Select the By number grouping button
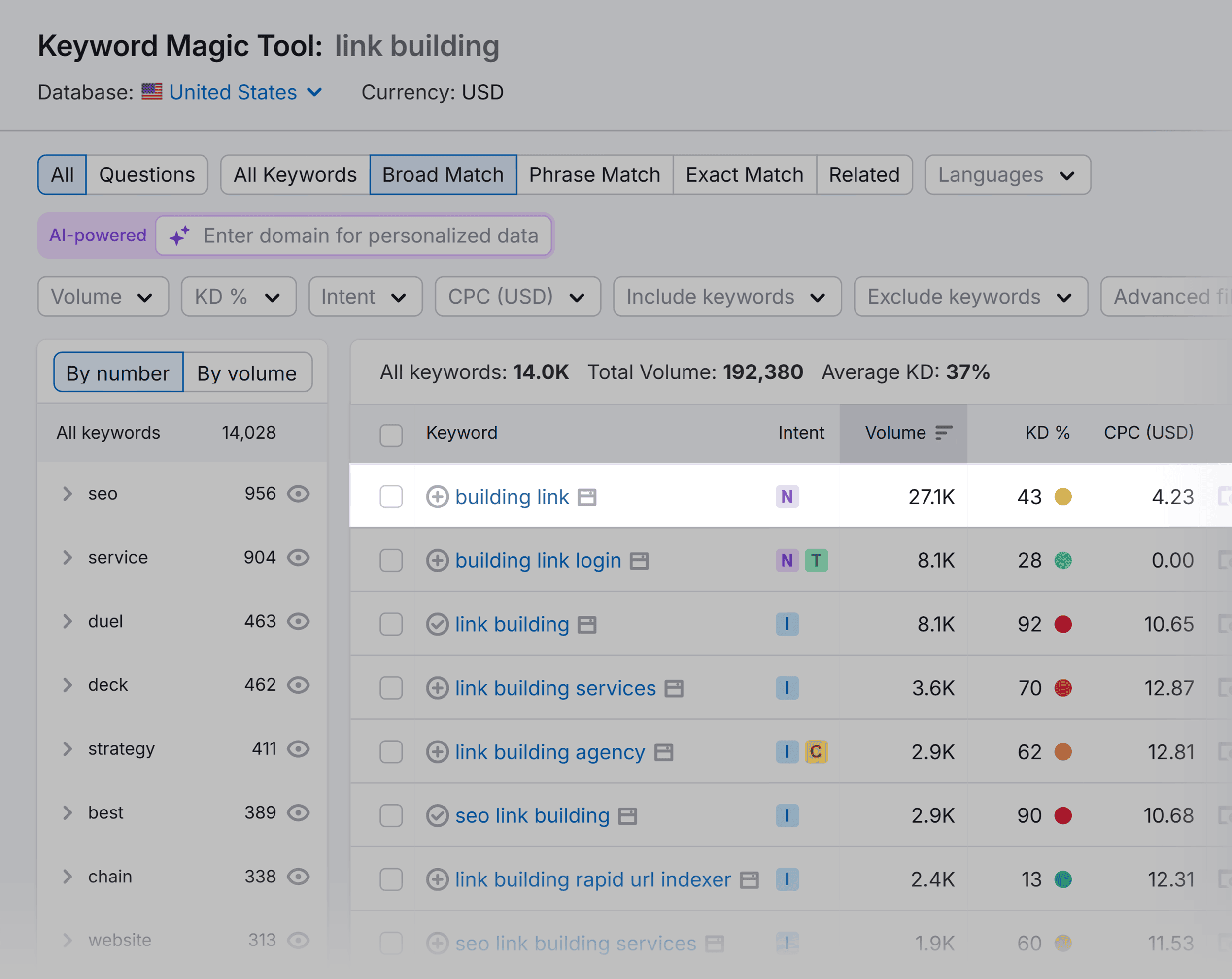 (118, 372)
